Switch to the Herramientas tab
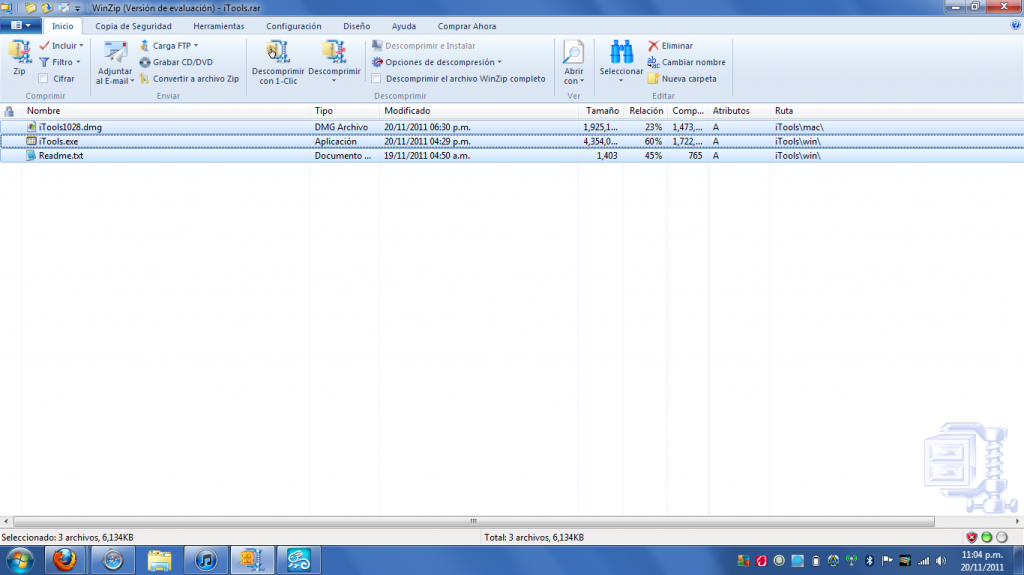Image resolution: width=1024 pixels, height=575 pixels. [218, 26]
